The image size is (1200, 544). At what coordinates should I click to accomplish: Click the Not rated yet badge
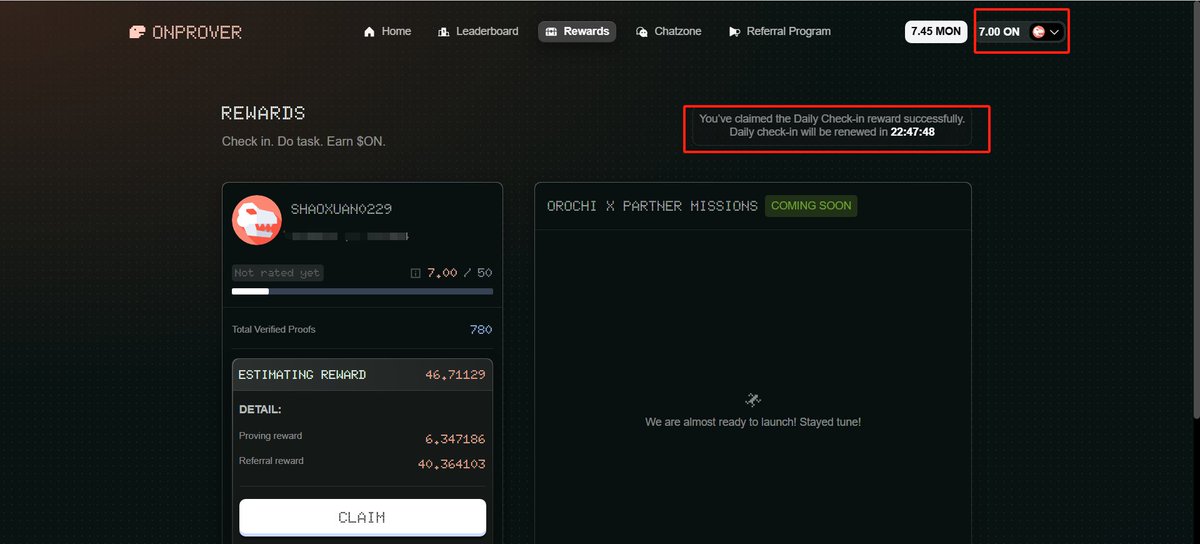[x=277, y=273]
